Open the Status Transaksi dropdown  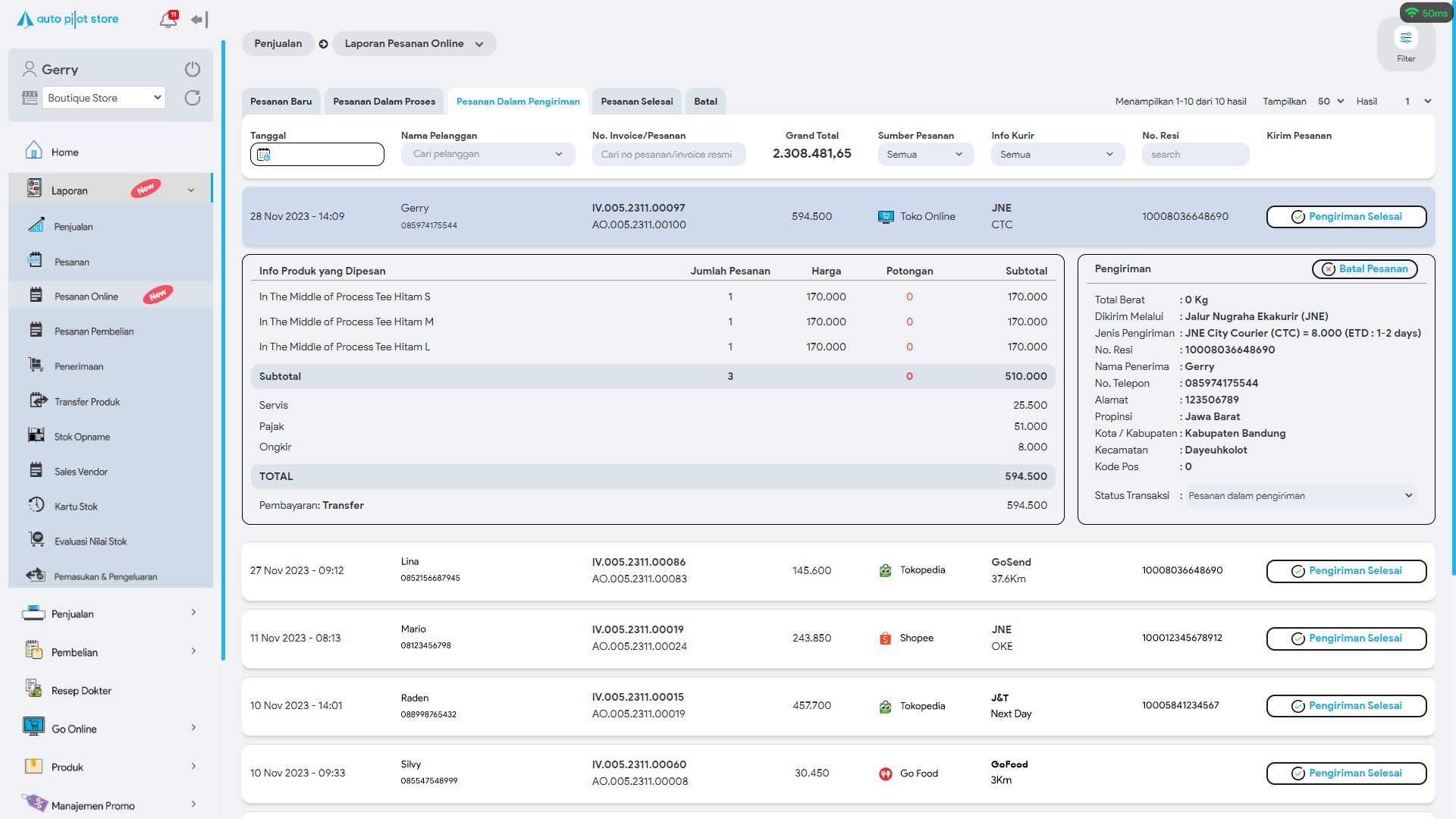(1300, 496)
